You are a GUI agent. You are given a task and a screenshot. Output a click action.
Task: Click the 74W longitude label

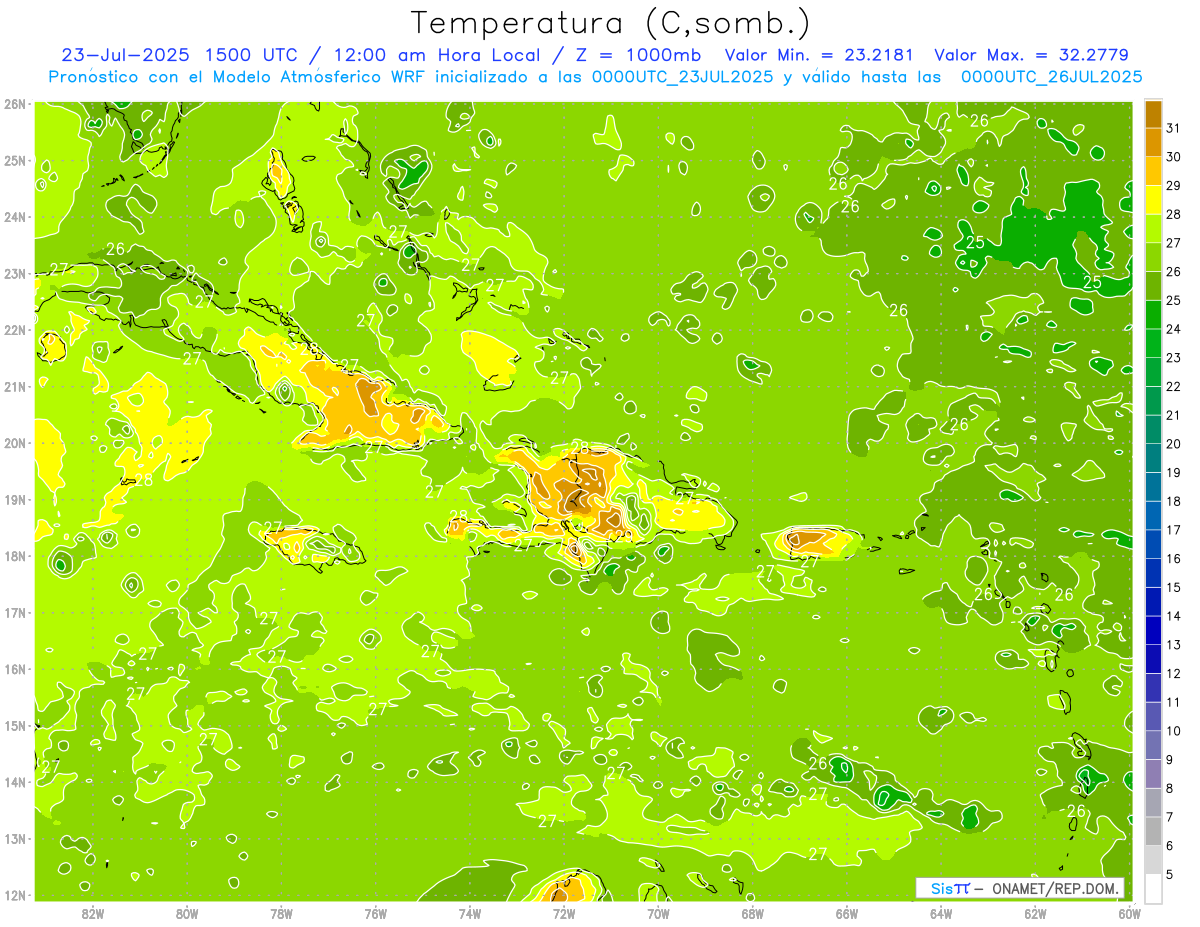click(470, 913)
